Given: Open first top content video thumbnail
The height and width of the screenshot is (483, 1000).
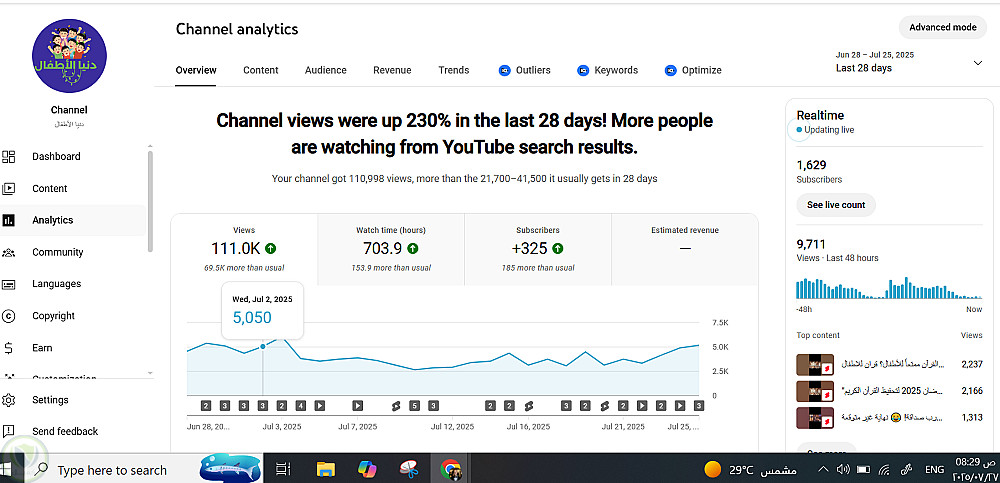Looking at the screenshot, I should point(808,364).
